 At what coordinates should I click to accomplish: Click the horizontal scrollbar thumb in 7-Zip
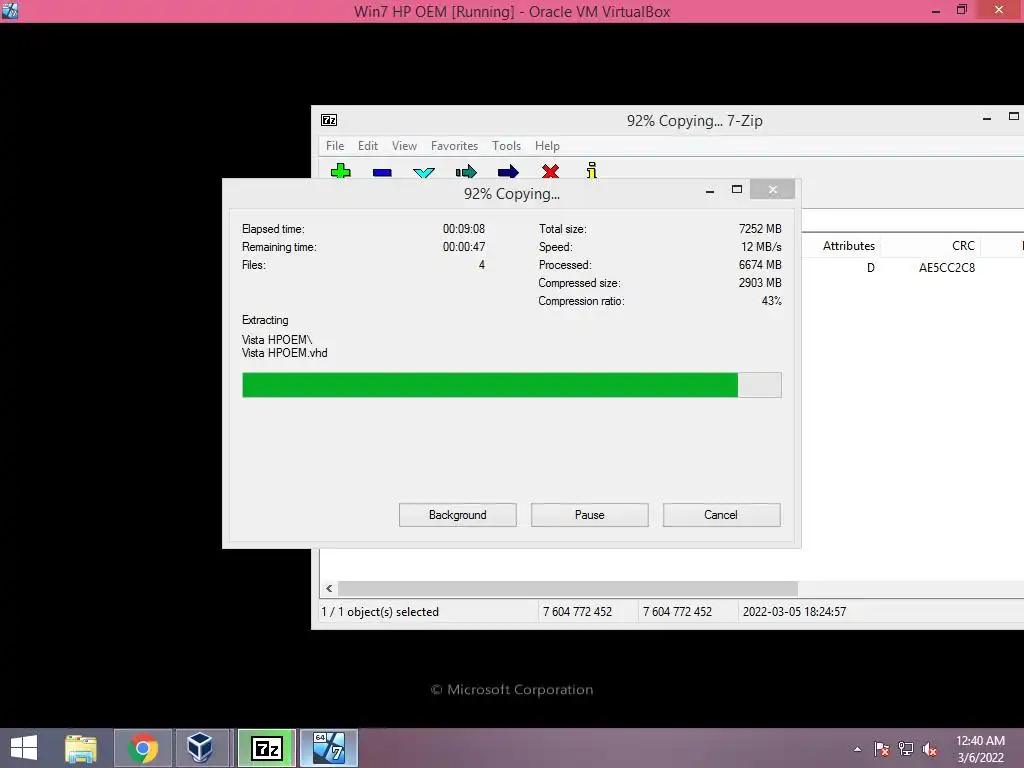point(568,588)
